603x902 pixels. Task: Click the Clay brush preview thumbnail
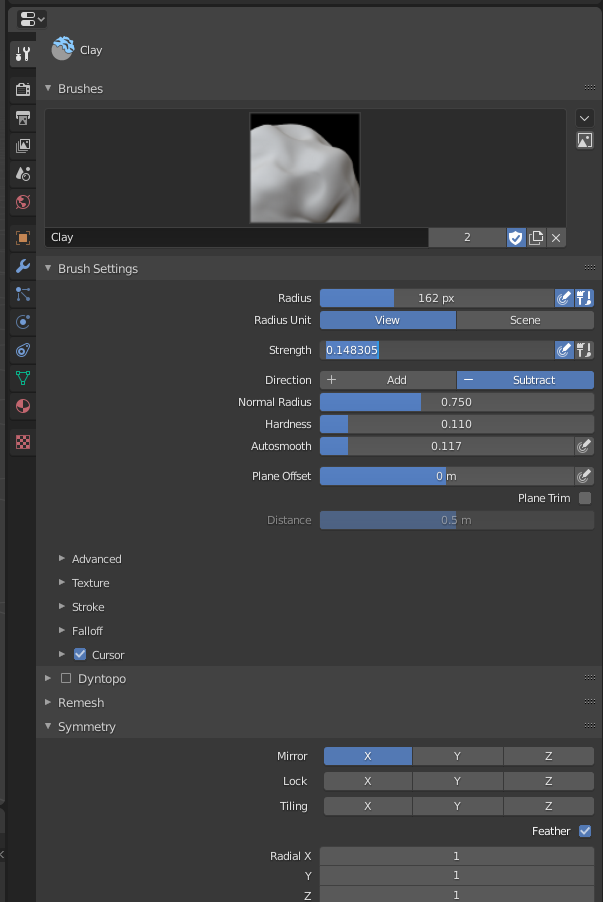tap(305, 167)
